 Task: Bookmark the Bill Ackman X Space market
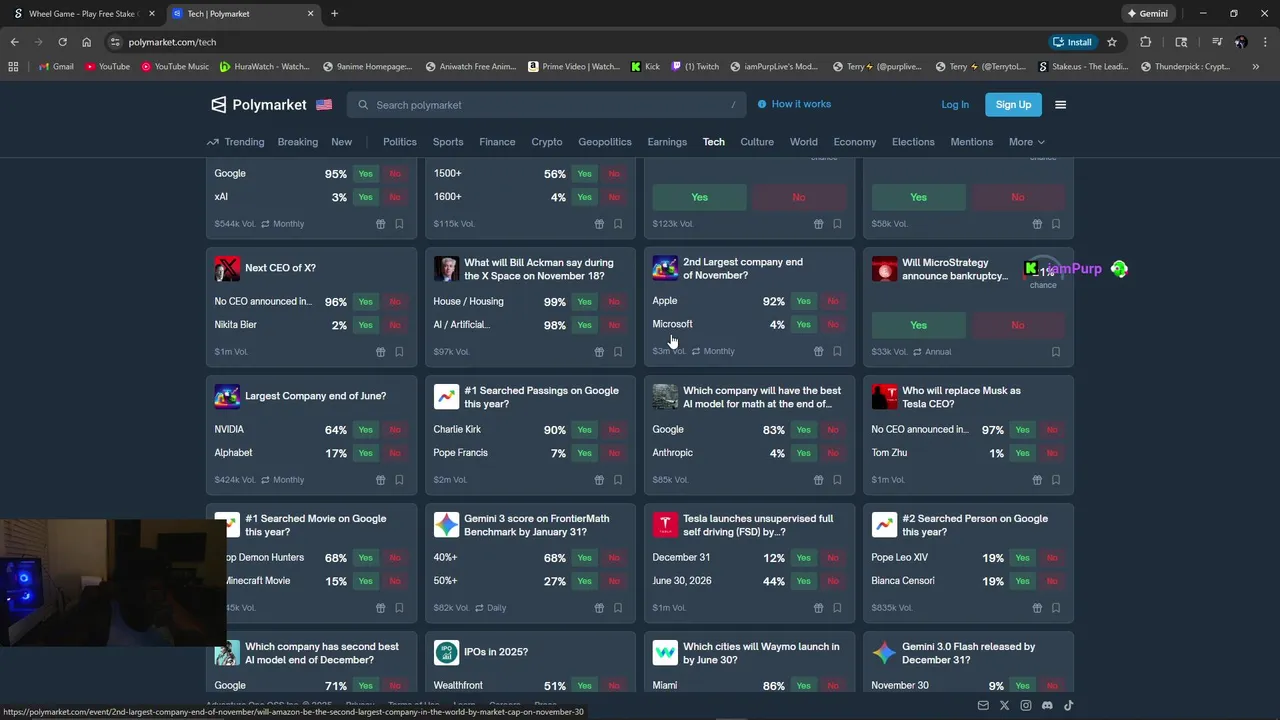point(618,352)
